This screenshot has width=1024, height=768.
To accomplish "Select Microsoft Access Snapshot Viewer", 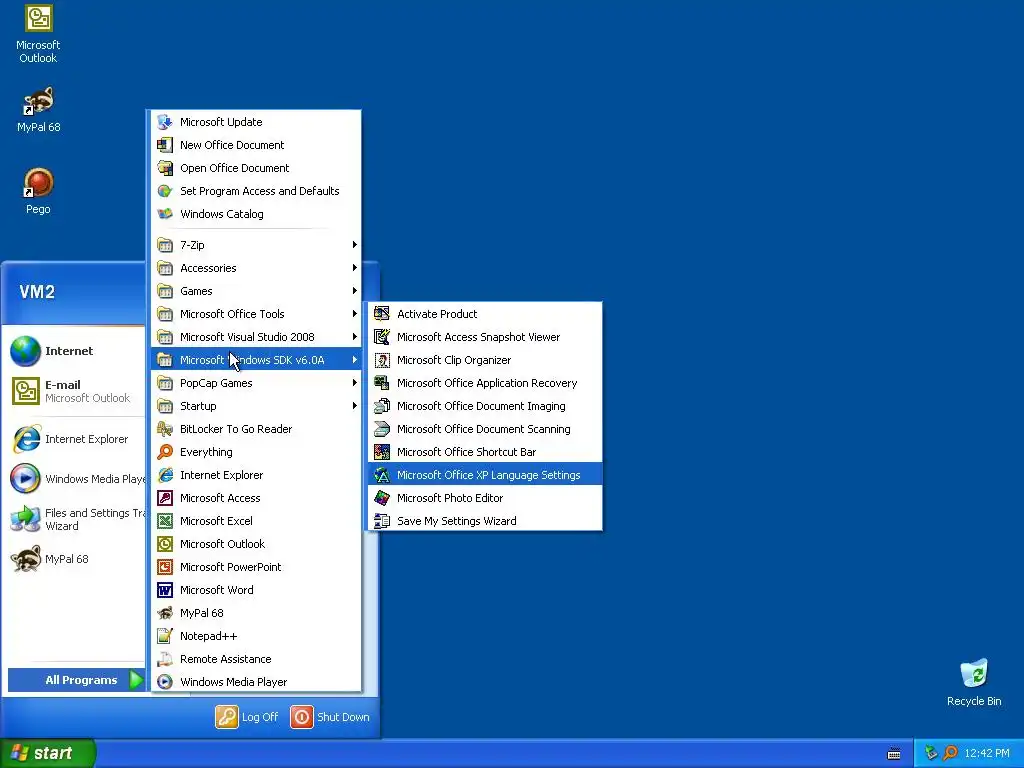I will point(485,337).
